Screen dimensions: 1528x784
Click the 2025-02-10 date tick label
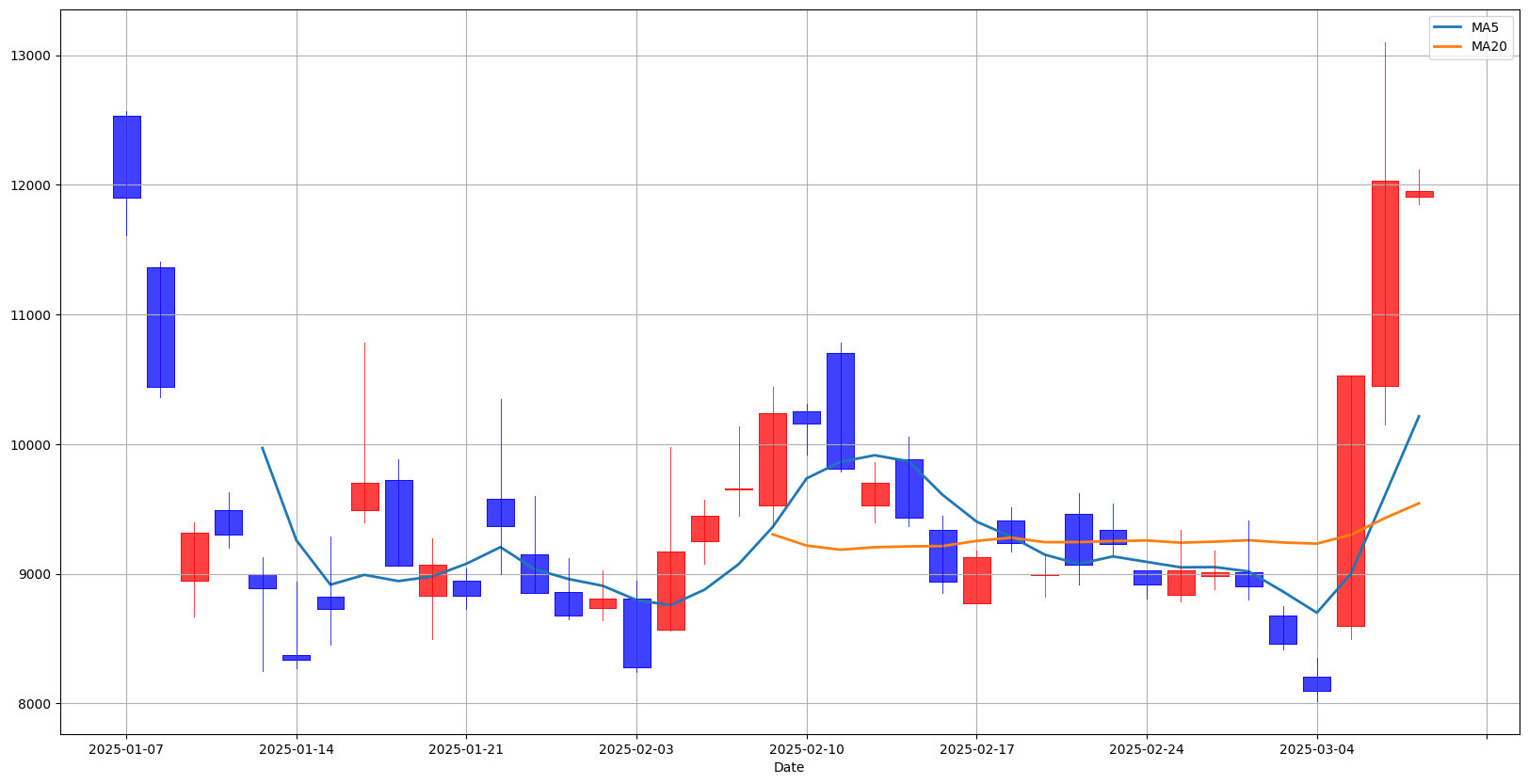point(807,749)
